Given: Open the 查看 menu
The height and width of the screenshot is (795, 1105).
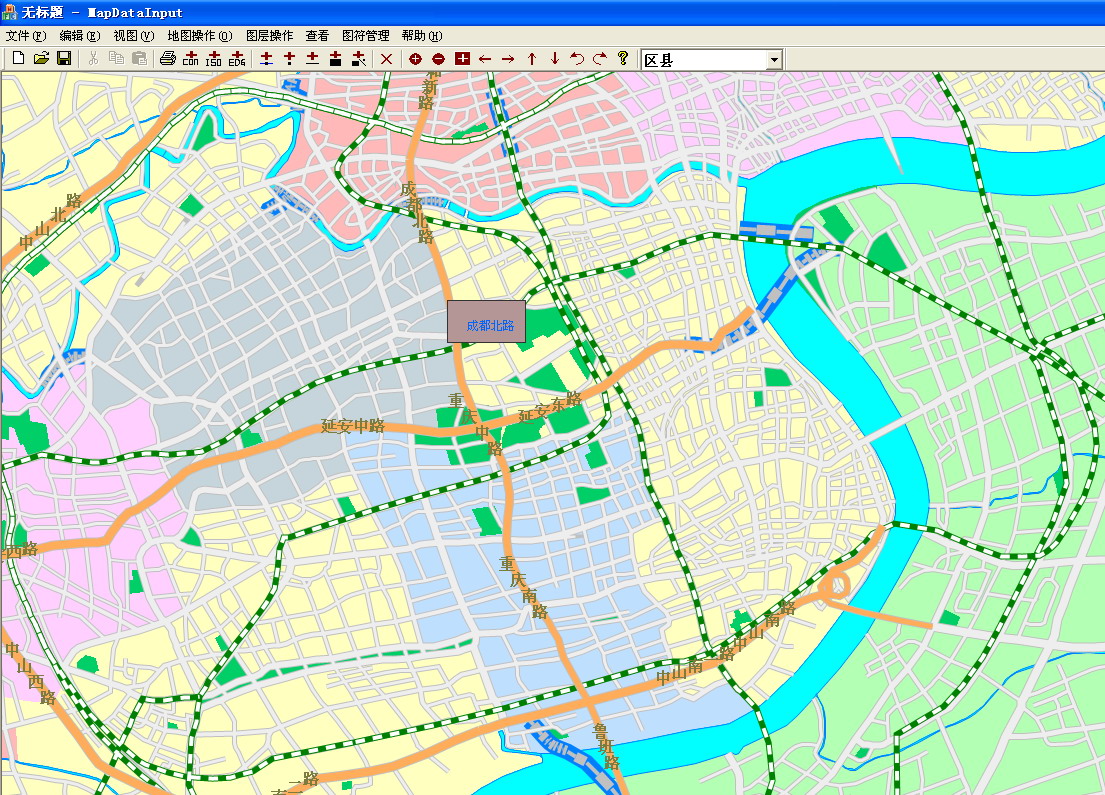Looking at the screenshot, I should (x=317, y=35).
